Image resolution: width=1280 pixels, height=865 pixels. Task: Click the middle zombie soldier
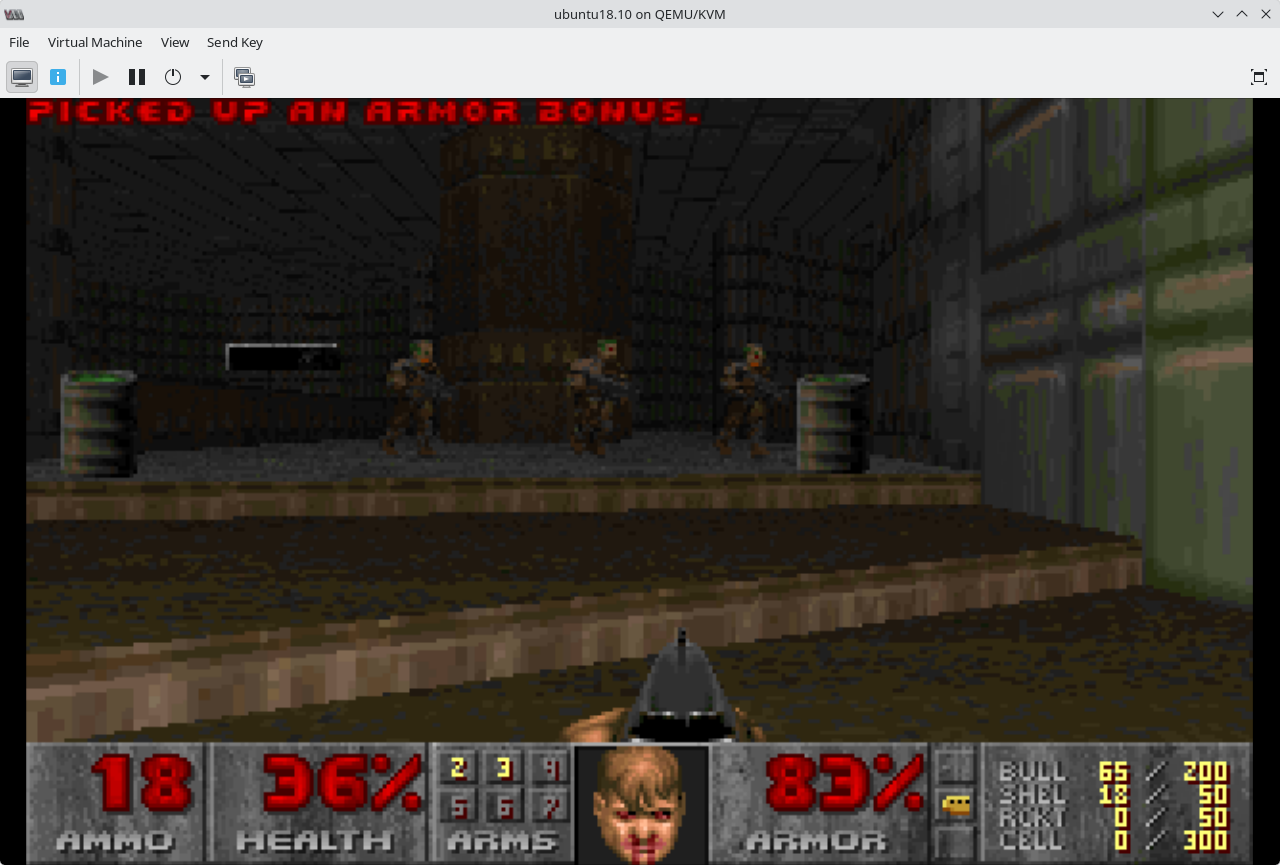[x=598, y=397]
